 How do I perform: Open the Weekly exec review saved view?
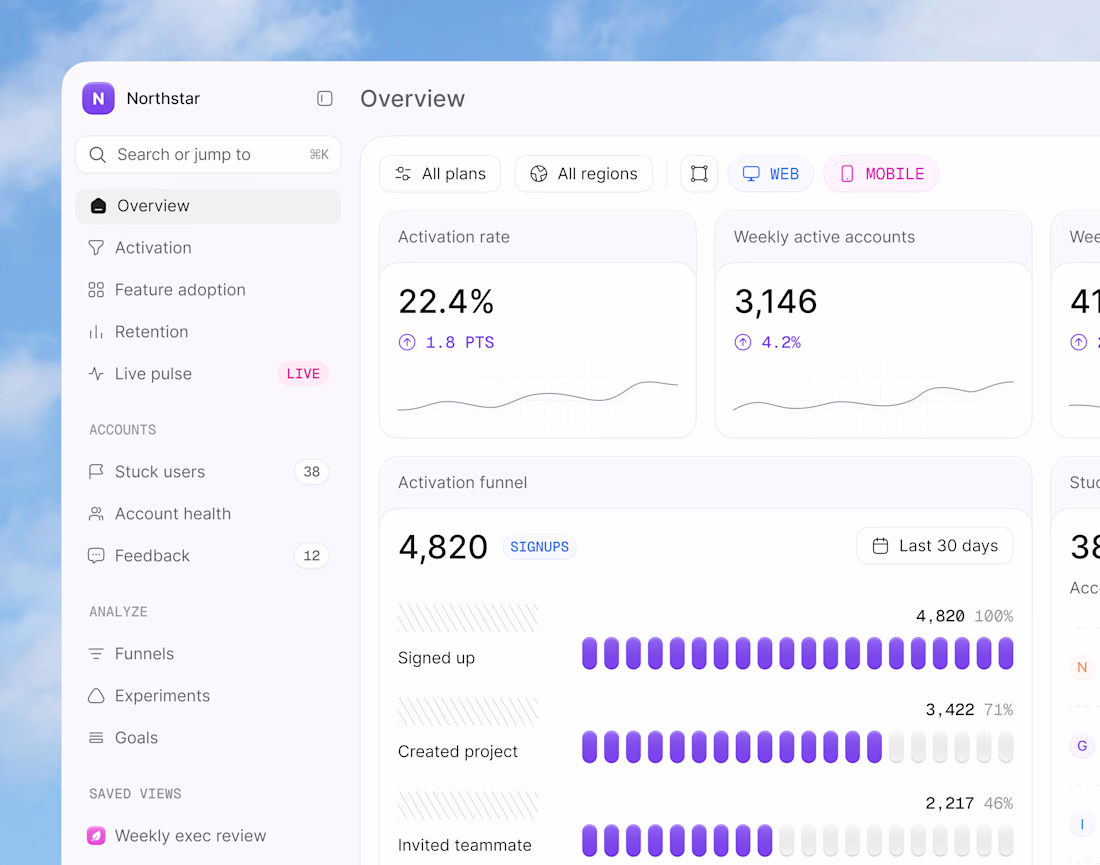(208, 836)
